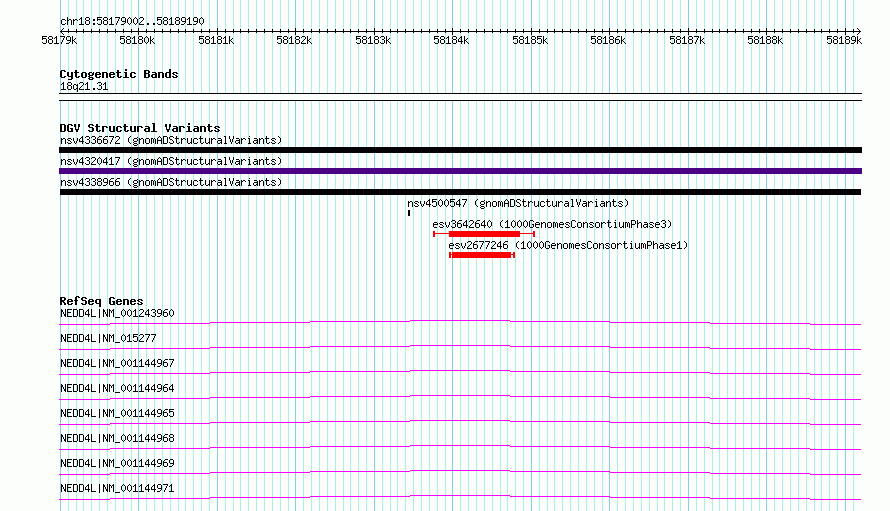Click the magenta line for NM_001144965
The width and height of the screenshot is (890, 511).
pyautogui.click(x=460, y=422)
